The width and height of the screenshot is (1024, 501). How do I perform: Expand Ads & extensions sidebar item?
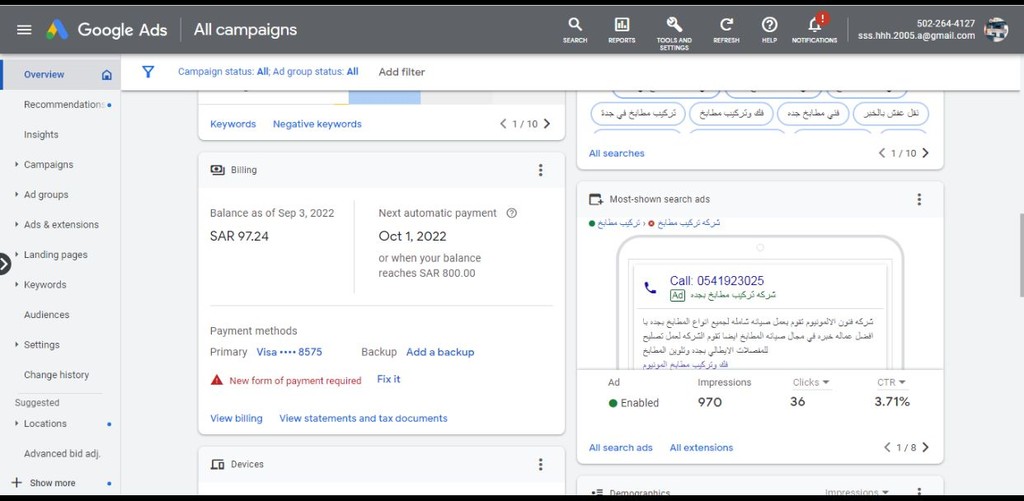[16, 225]
